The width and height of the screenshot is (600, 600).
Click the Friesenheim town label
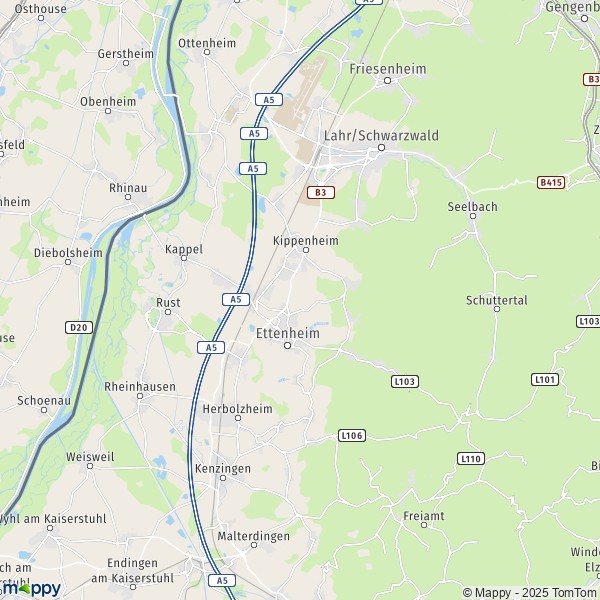(388, 69)
